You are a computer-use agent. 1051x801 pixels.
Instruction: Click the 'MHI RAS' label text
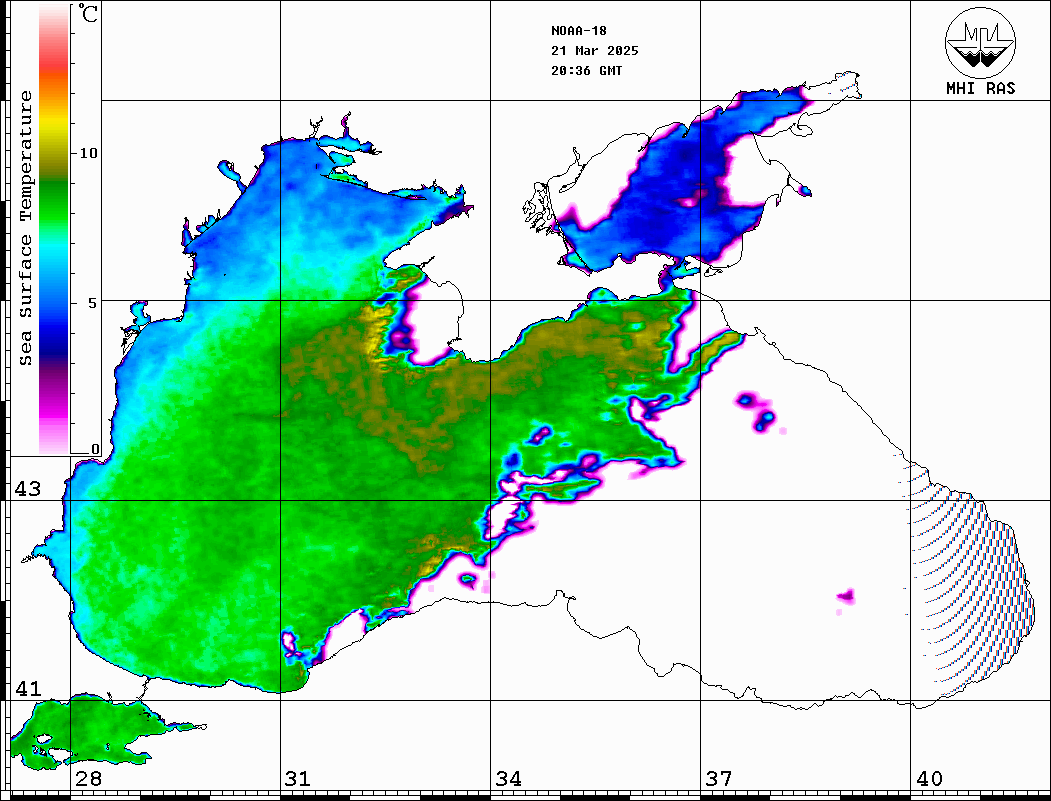(x=981, y=88)
